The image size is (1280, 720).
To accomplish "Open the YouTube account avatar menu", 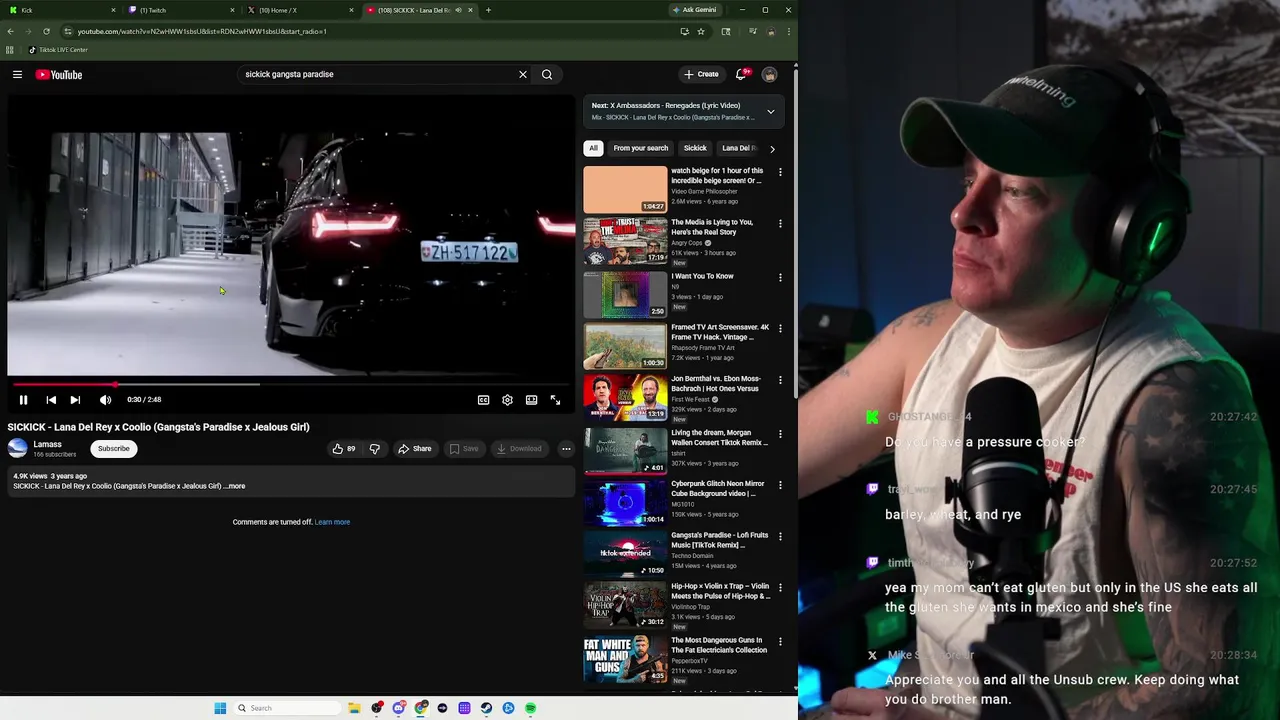I will [769, 74].
